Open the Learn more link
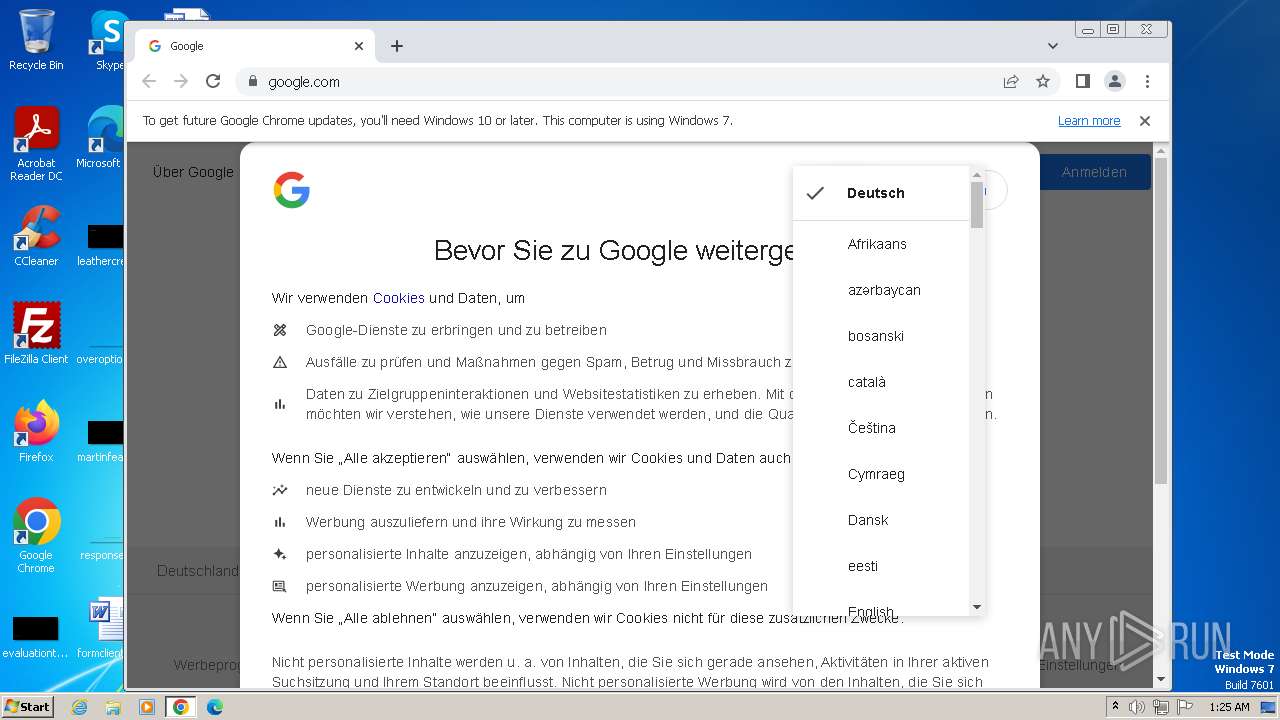This screenshot has width=1280, height=720. point(1089,120)
